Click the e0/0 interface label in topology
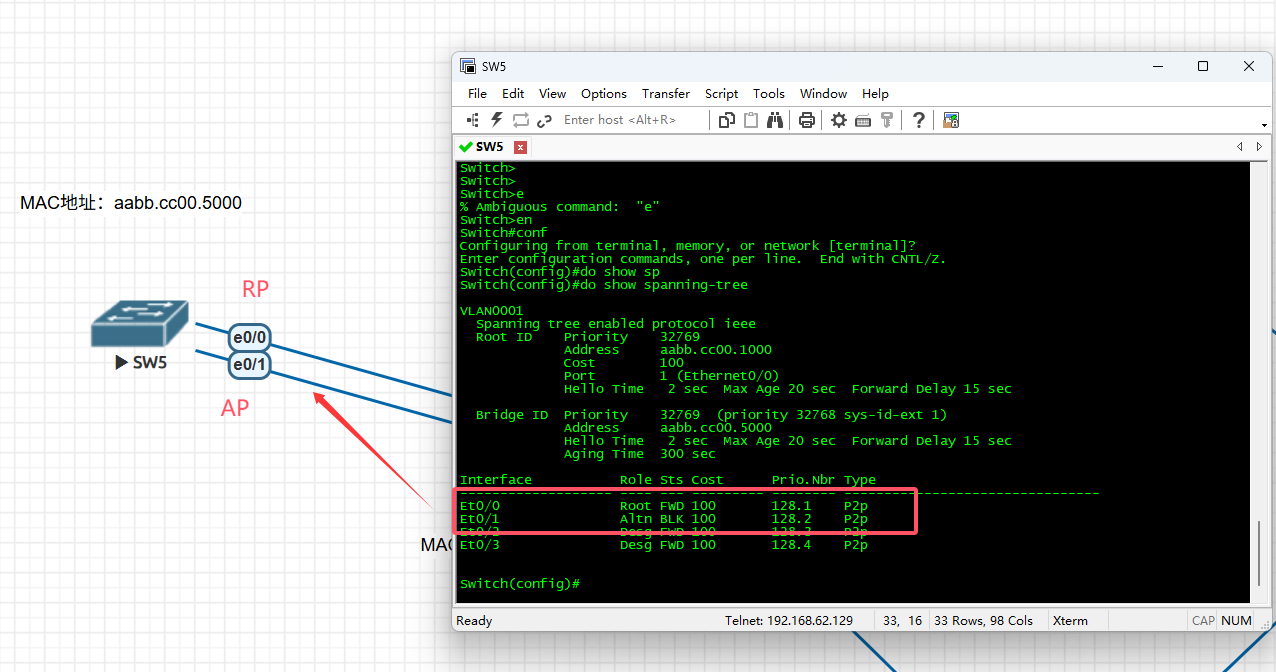This screenshot has height=672, width=1276. (249, 337)
